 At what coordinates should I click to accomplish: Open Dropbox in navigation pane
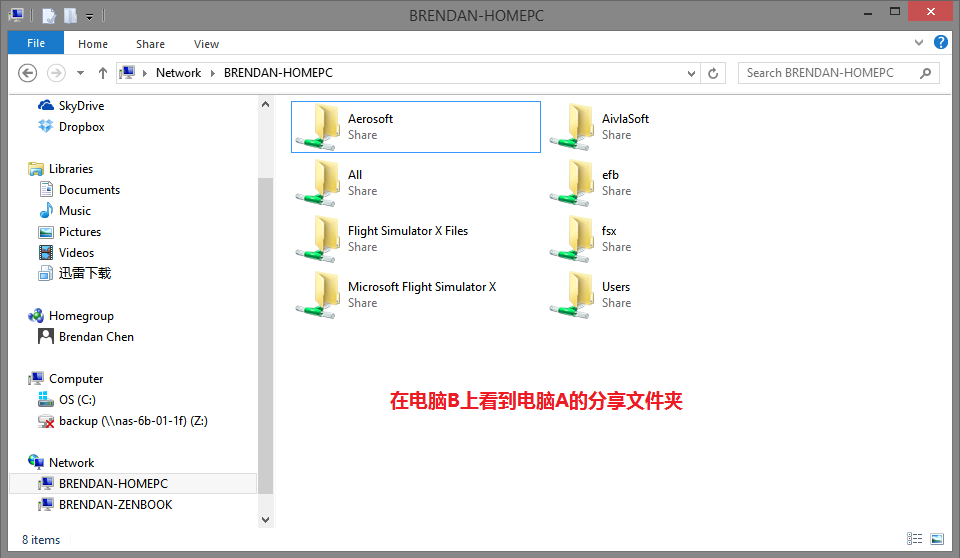pyautogui.click(x=71, y=127)
